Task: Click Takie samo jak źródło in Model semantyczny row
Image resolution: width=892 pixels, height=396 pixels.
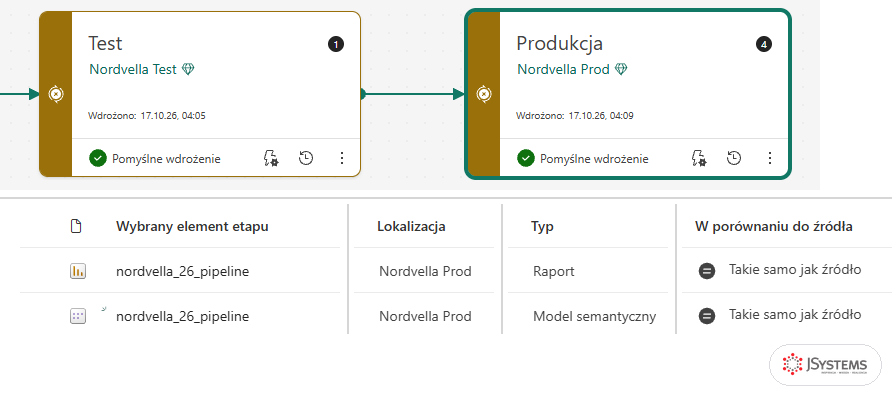Action: tap(795, 314)
